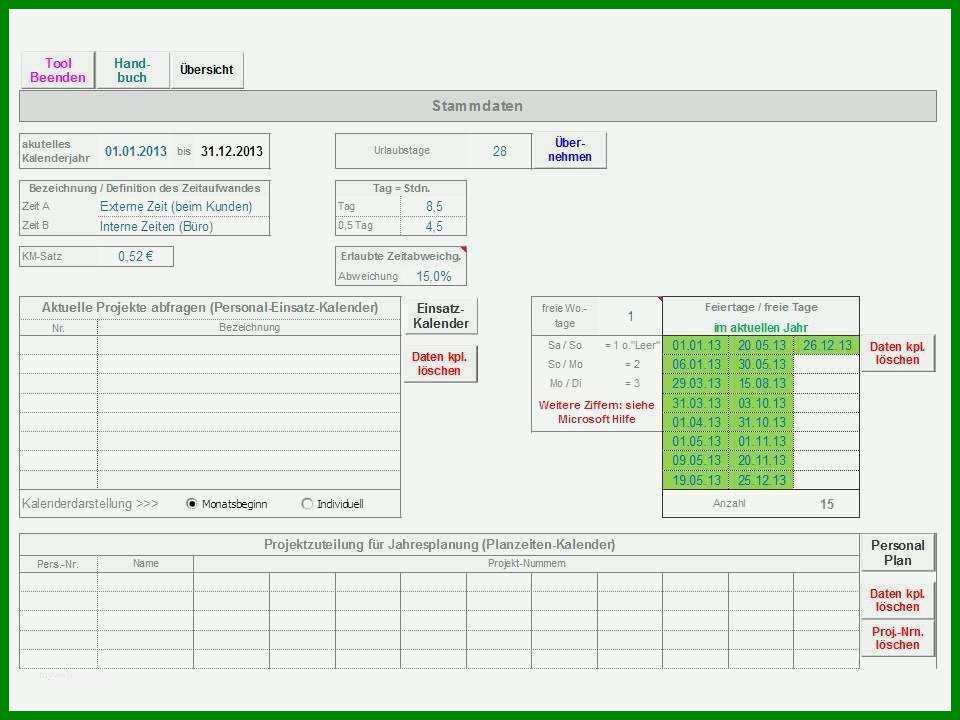
Task: Select holiday date 06.01.13
Action: (696, 364)
